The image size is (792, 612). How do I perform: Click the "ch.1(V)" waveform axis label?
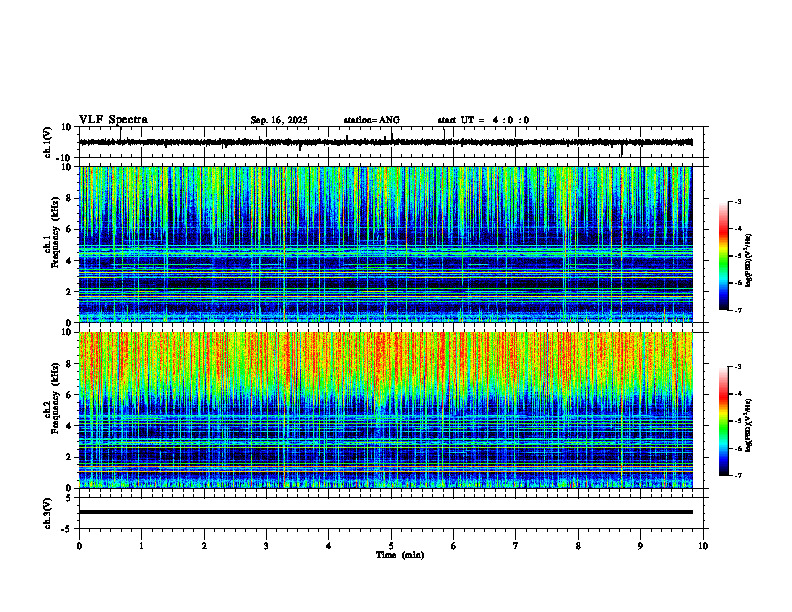point(48,142)
